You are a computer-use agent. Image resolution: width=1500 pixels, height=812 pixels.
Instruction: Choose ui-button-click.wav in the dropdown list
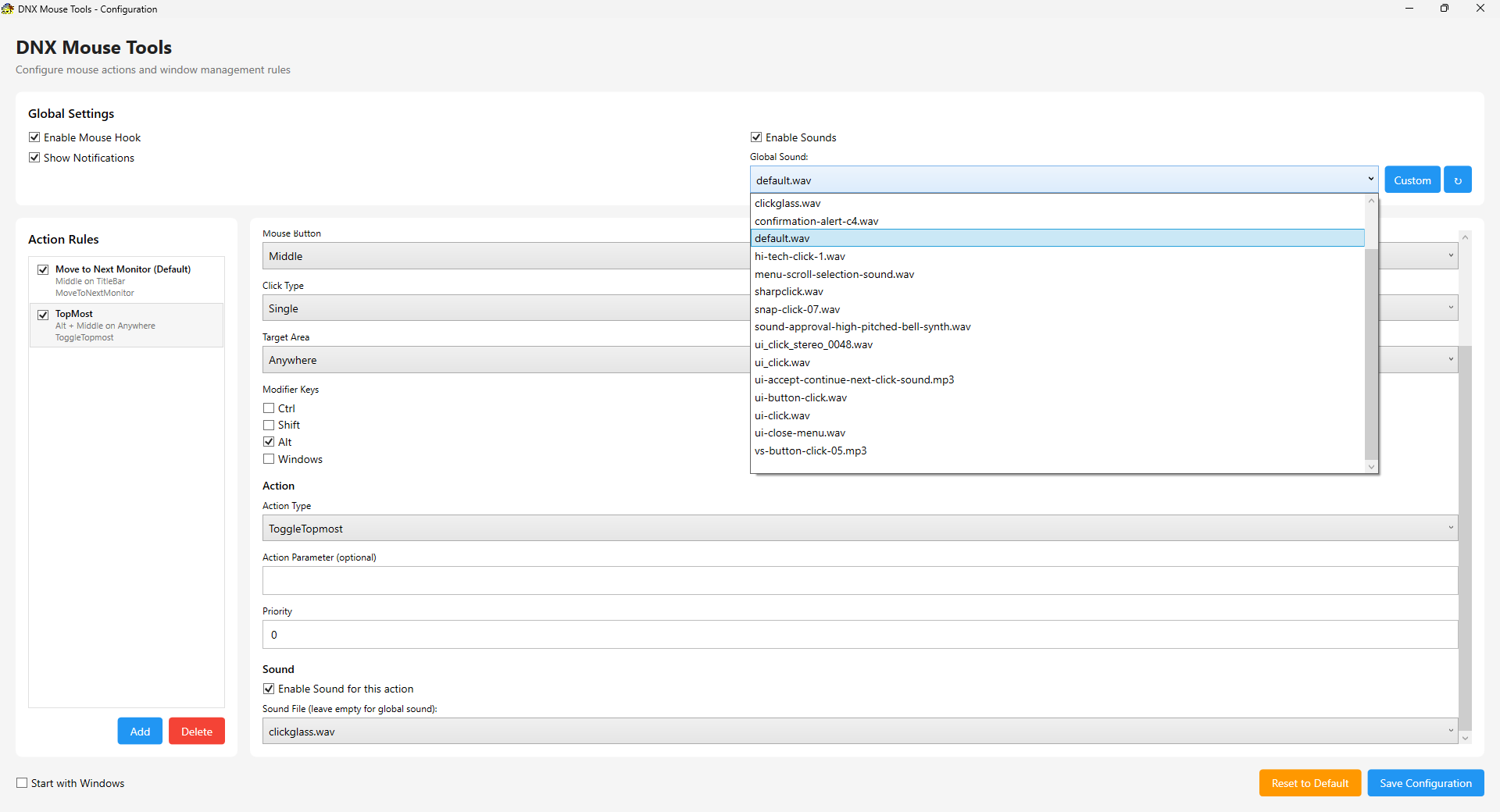click(x=801, y=397)
